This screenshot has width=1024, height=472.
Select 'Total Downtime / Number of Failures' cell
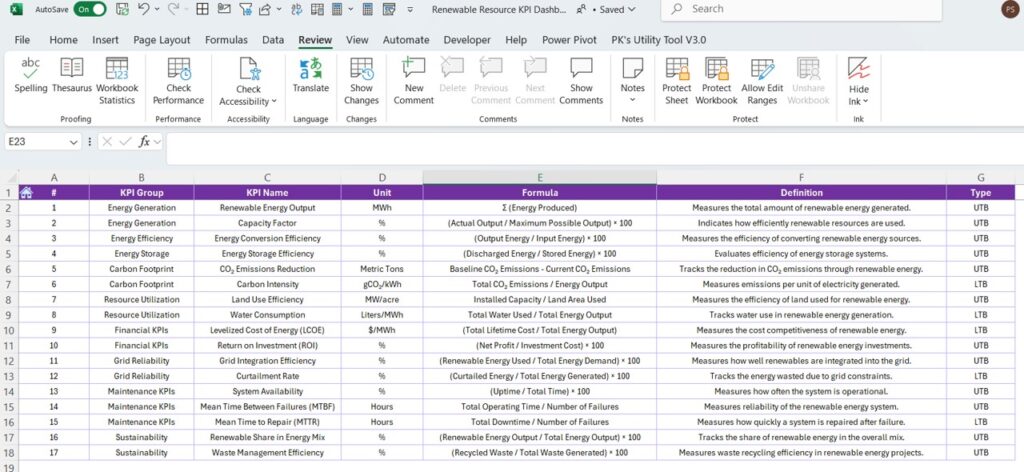point(540,422)
